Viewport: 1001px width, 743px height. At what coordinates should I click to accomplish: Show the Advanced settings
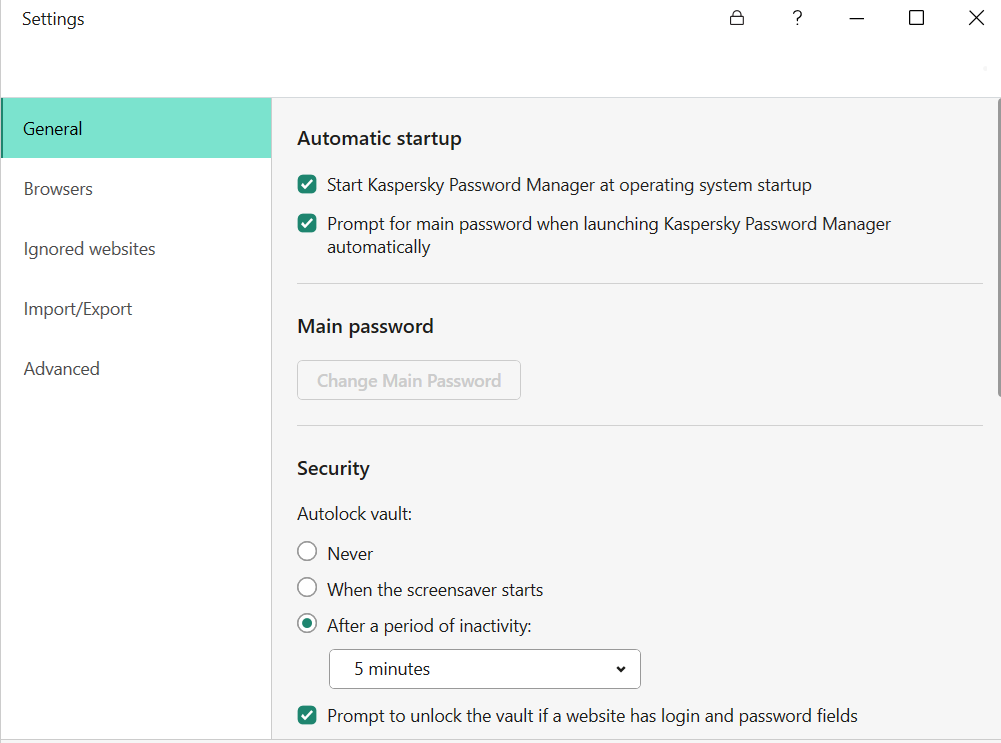[62, 369]
